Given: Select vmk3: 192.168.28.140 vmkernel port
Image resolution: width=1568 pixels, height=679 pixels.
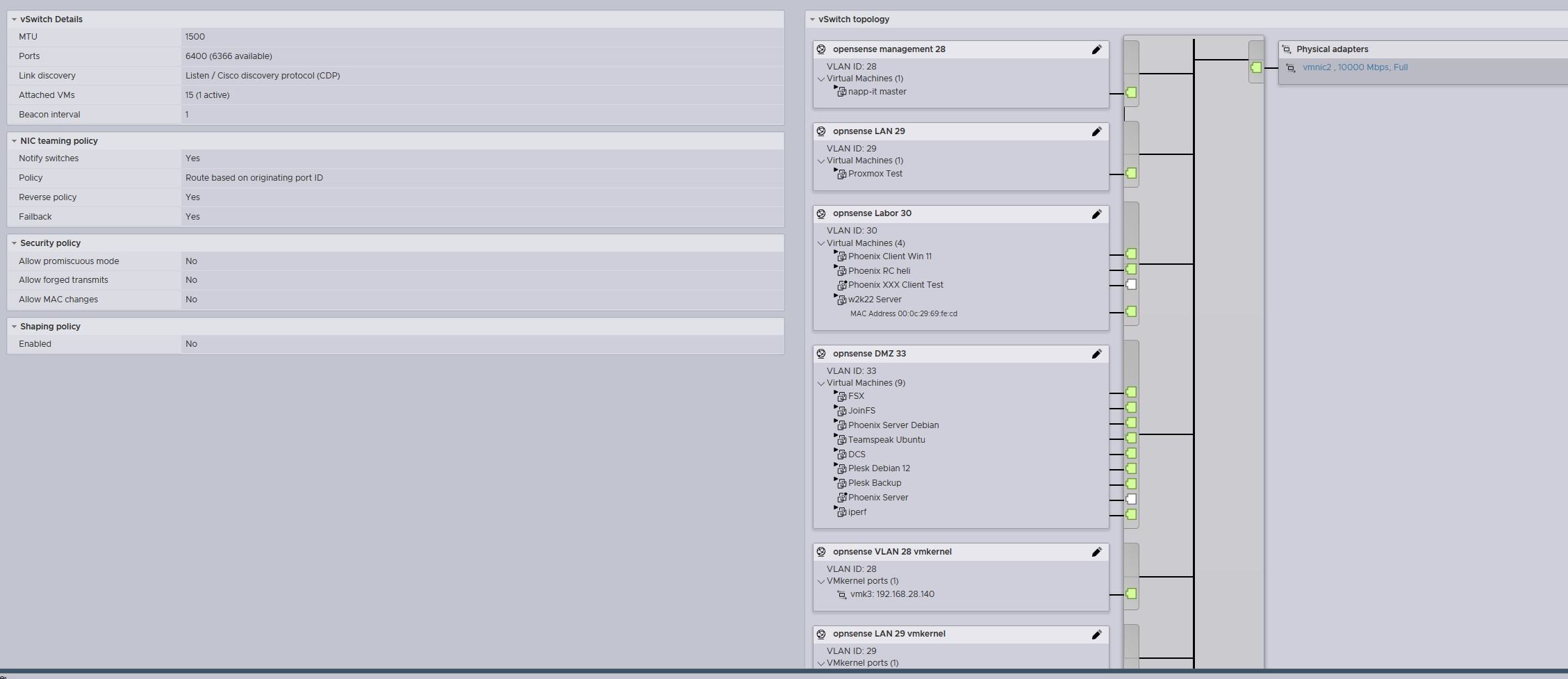Looking at the screenshot, I should (892, 594).
